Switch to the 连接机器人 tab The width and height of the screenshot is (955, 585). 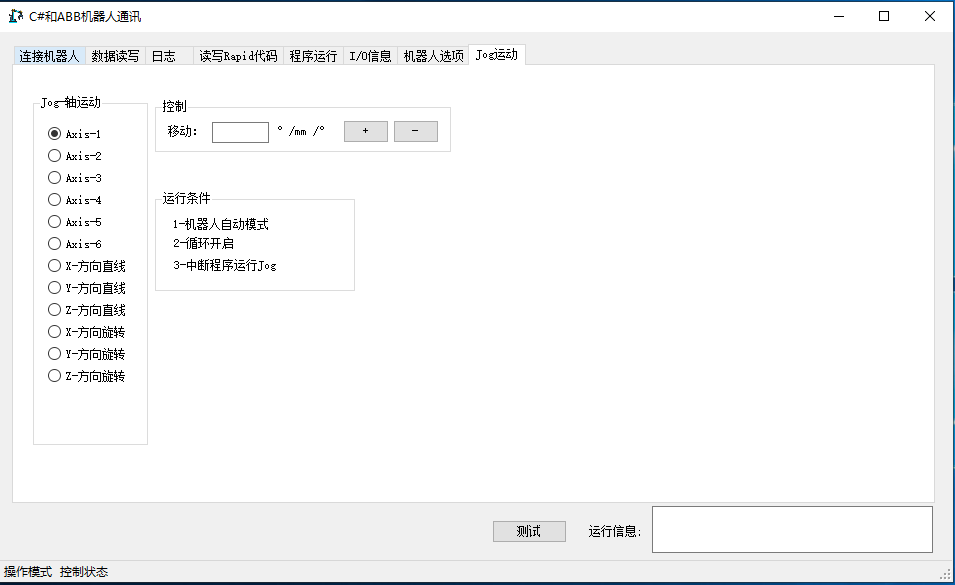point(46,56)
